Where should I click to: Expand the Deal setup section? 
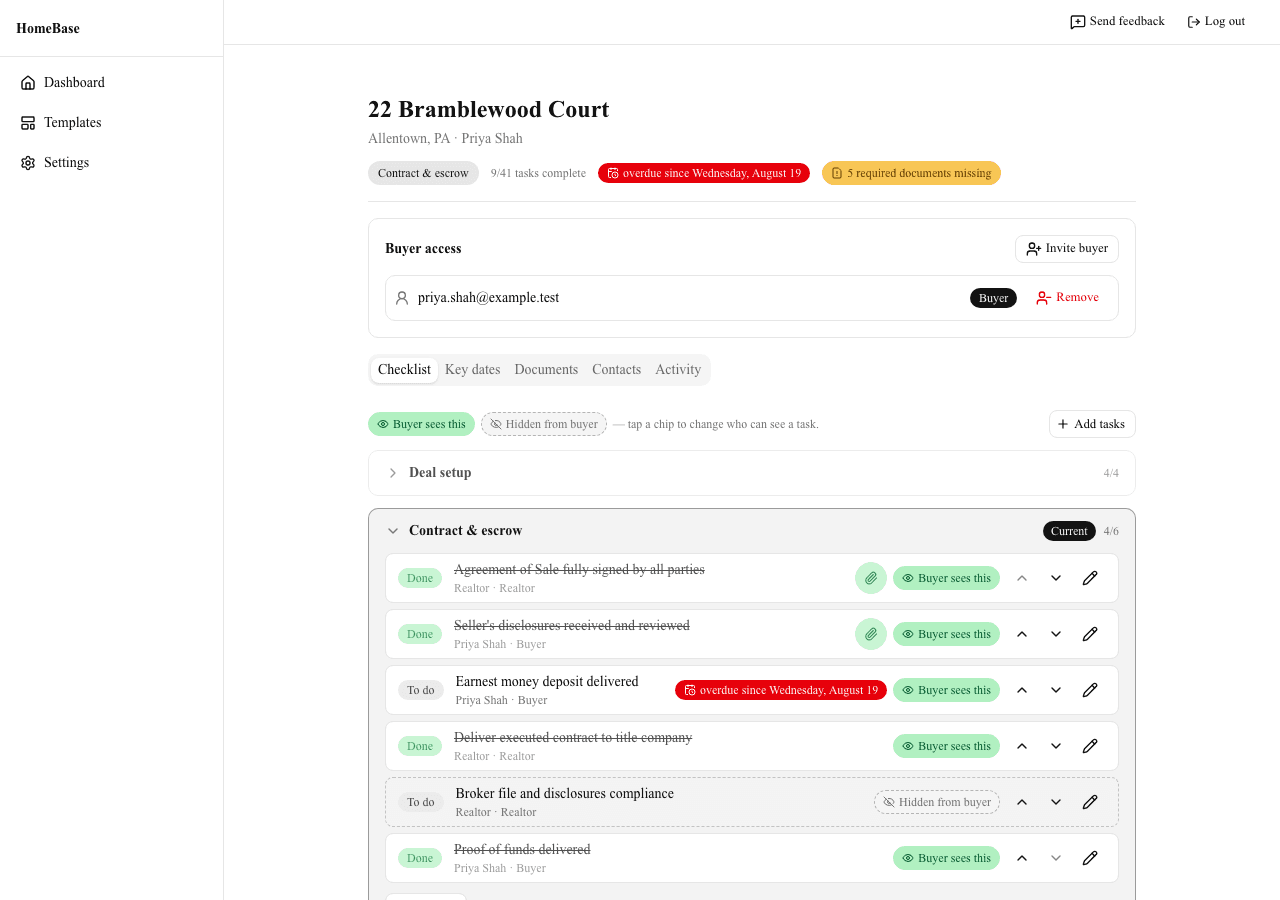pos(752,473)
